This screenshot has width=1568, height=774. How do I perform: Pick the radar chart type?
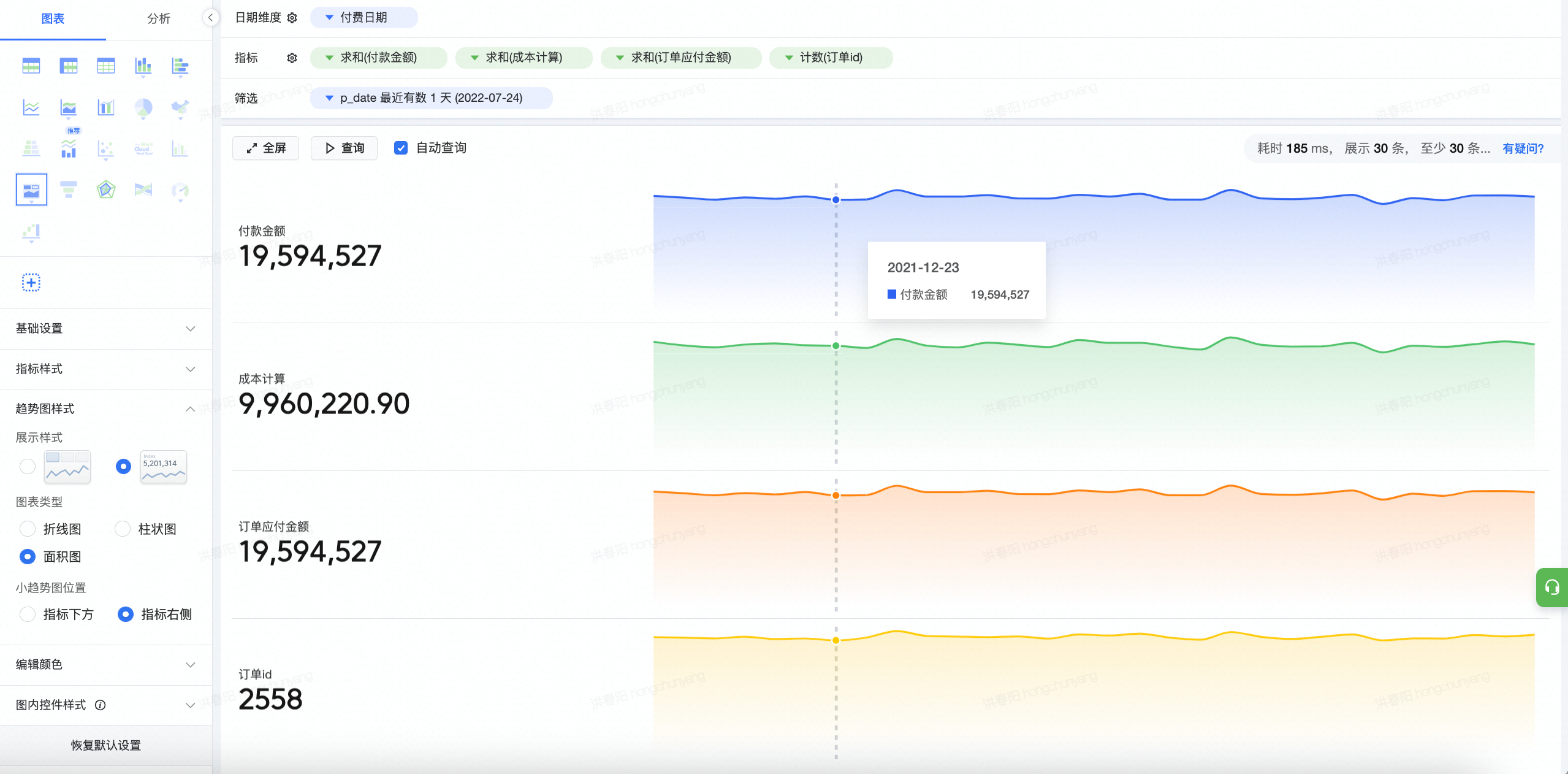click(106, 190)
